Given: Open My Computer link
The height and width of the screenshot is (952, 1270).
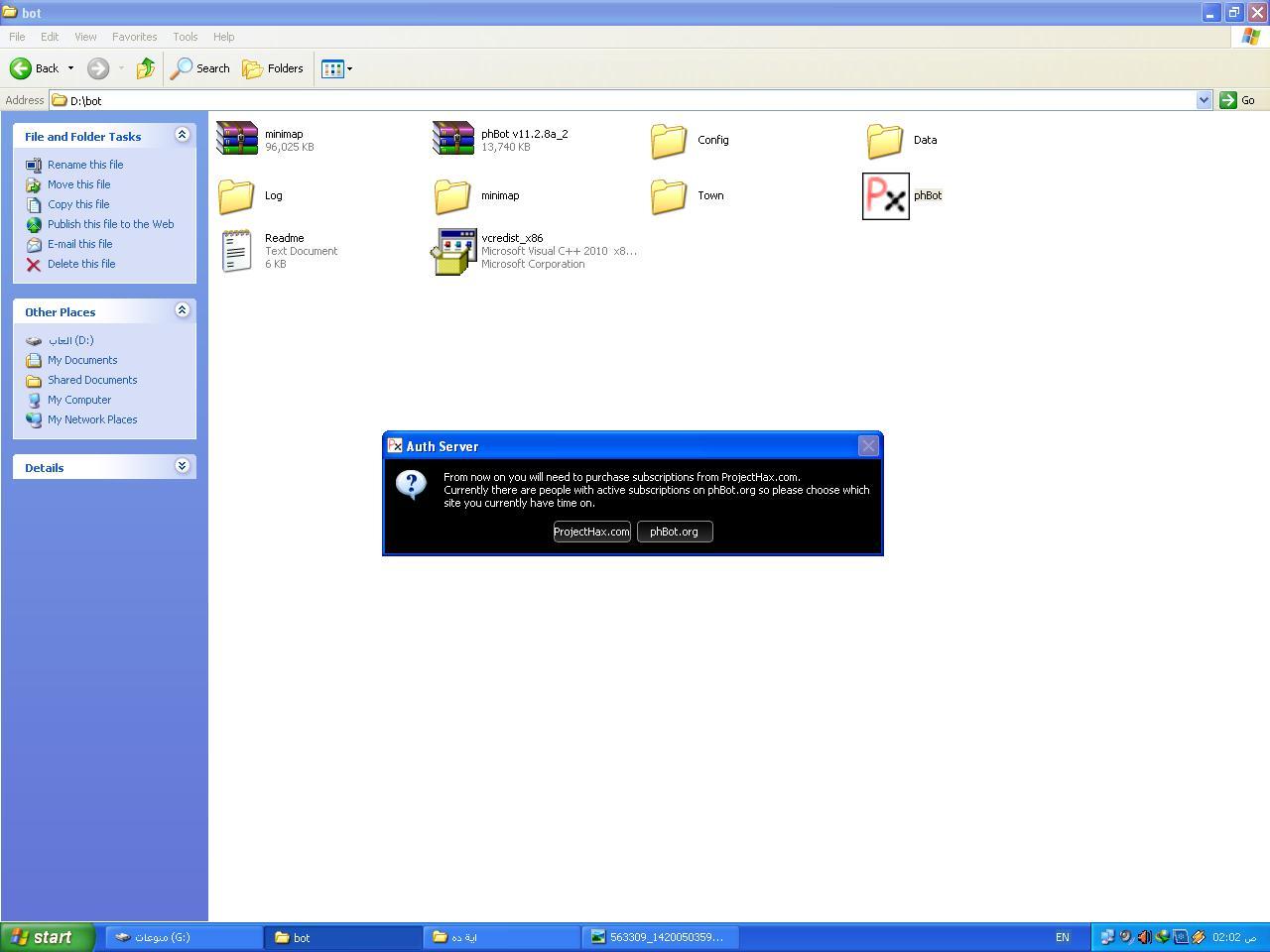Looking at the screenshot, I should 79,400.
